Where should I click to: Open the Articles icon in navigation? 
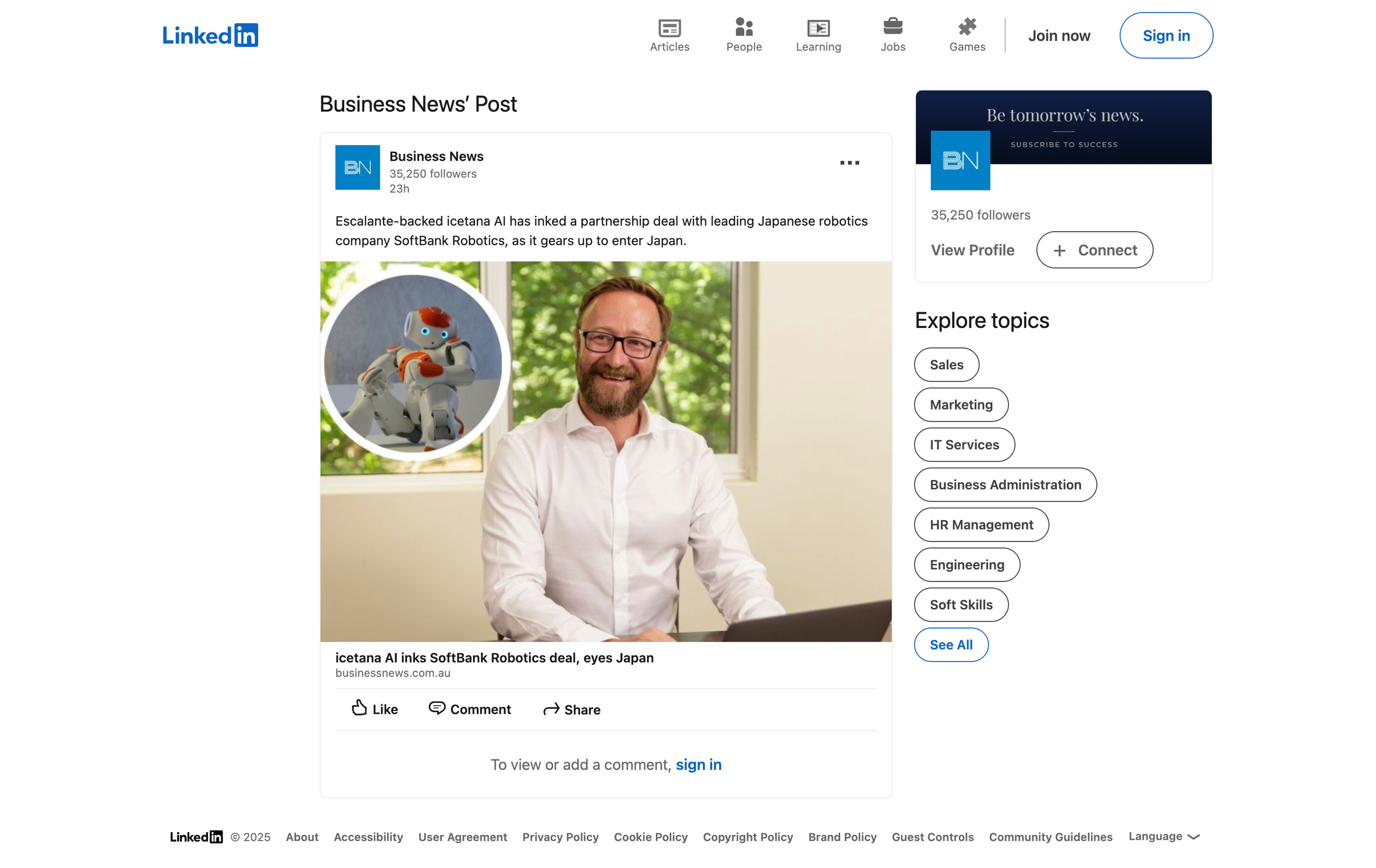click(669, 28)
